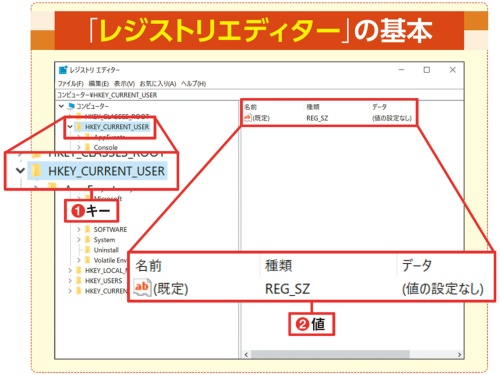Click the コンピューター computer icon
The height and width of the screenshot is (375, 500).
71,106
